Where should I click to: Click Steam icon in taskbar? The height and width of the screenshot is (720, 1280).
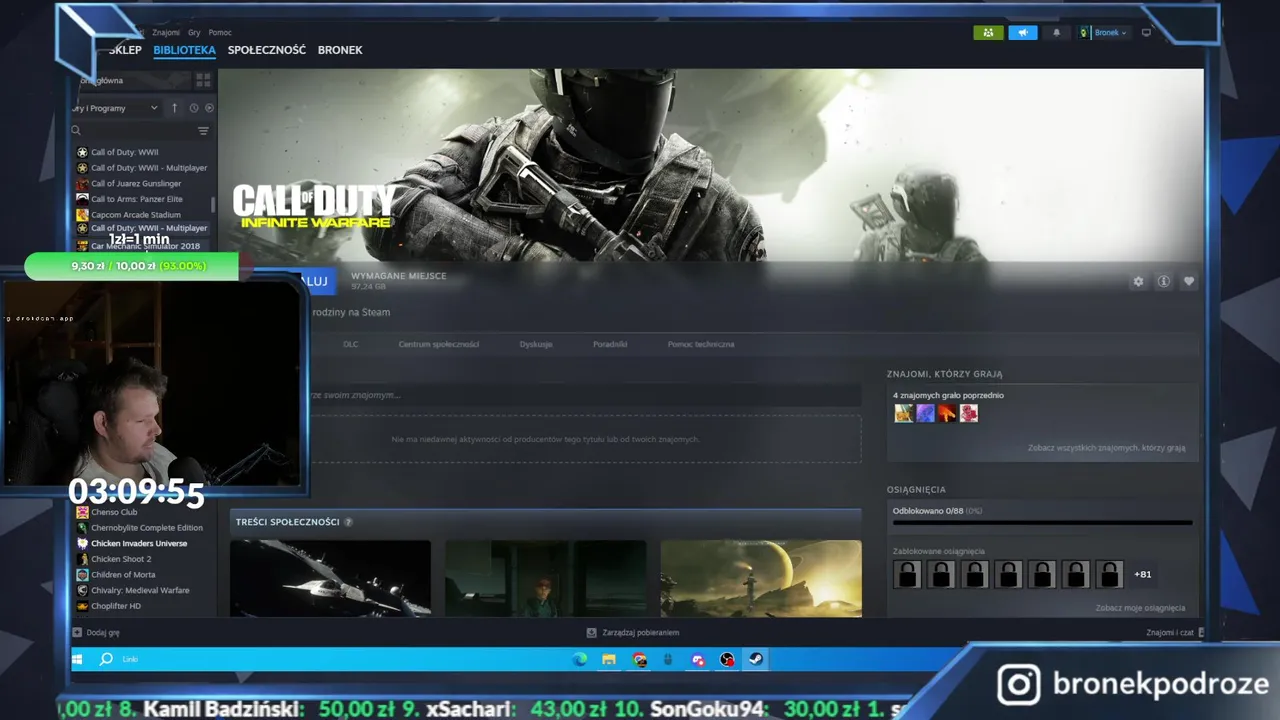click(756, 659)
